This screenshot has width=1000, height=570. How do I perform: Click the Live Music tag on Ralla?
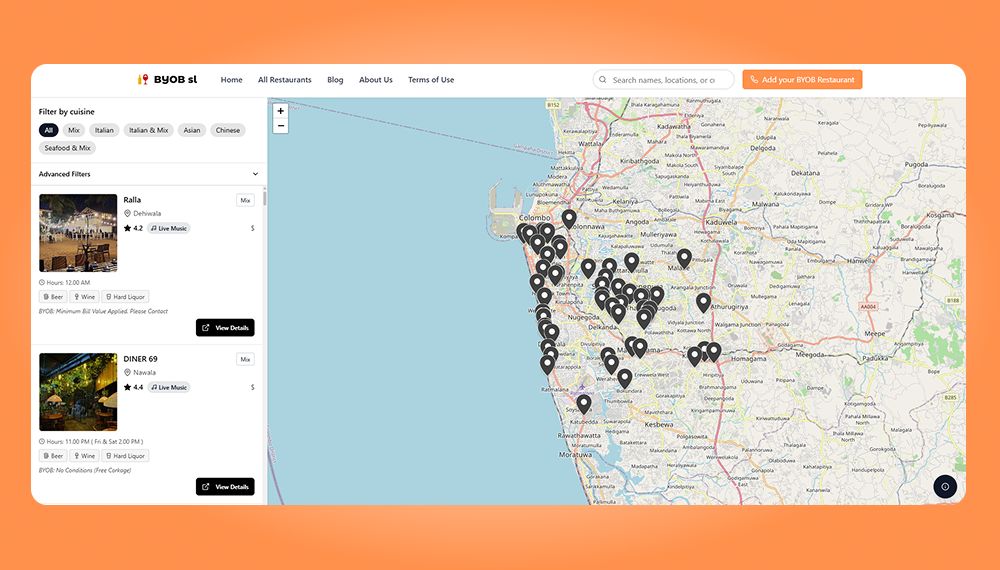(x=169, y=228)
